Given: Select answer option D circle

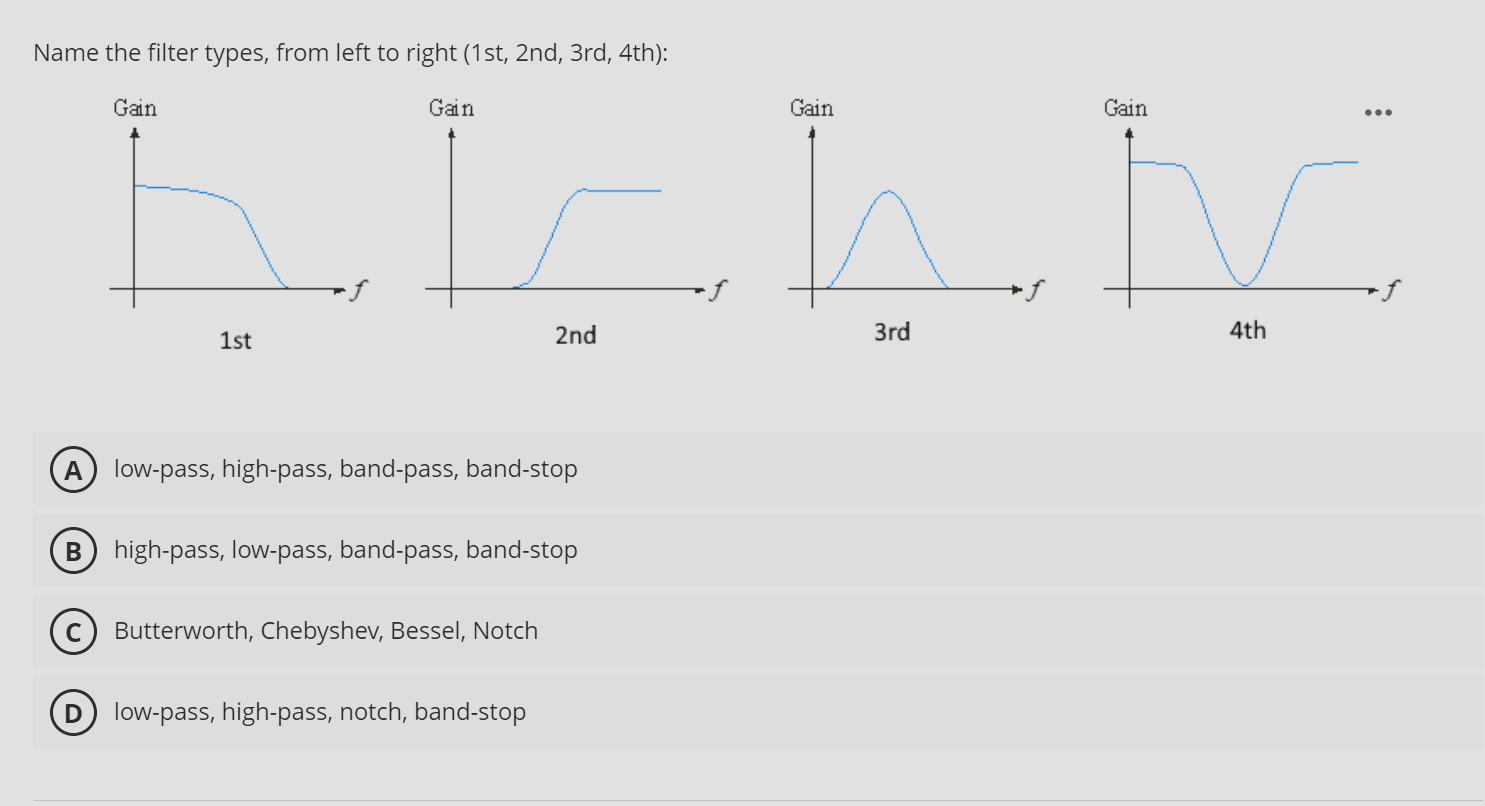Looking at the screenshot, I should [73, 712].
